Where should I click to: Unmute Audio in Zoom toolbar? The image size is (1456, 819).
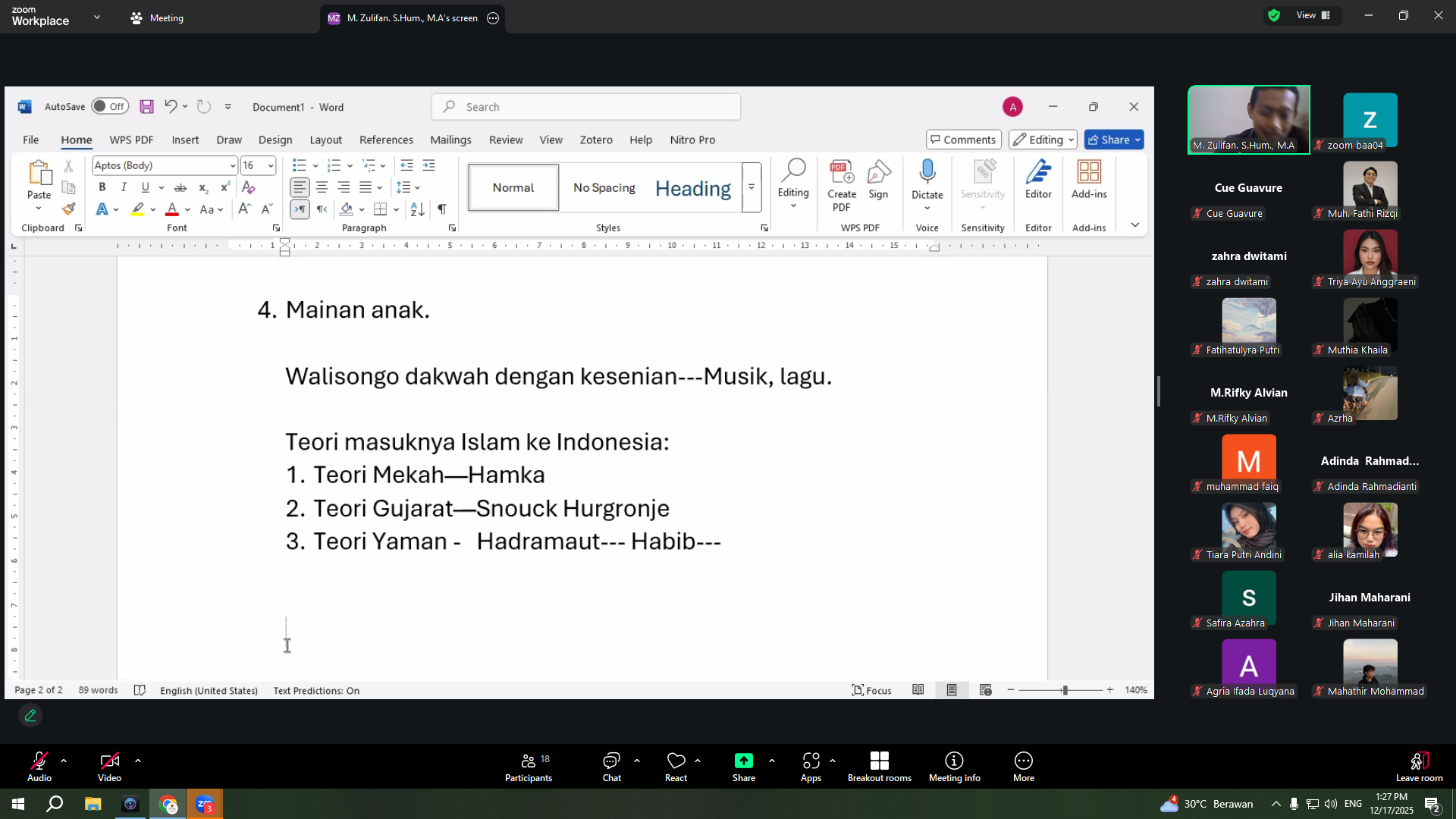[x=39, y=767]
